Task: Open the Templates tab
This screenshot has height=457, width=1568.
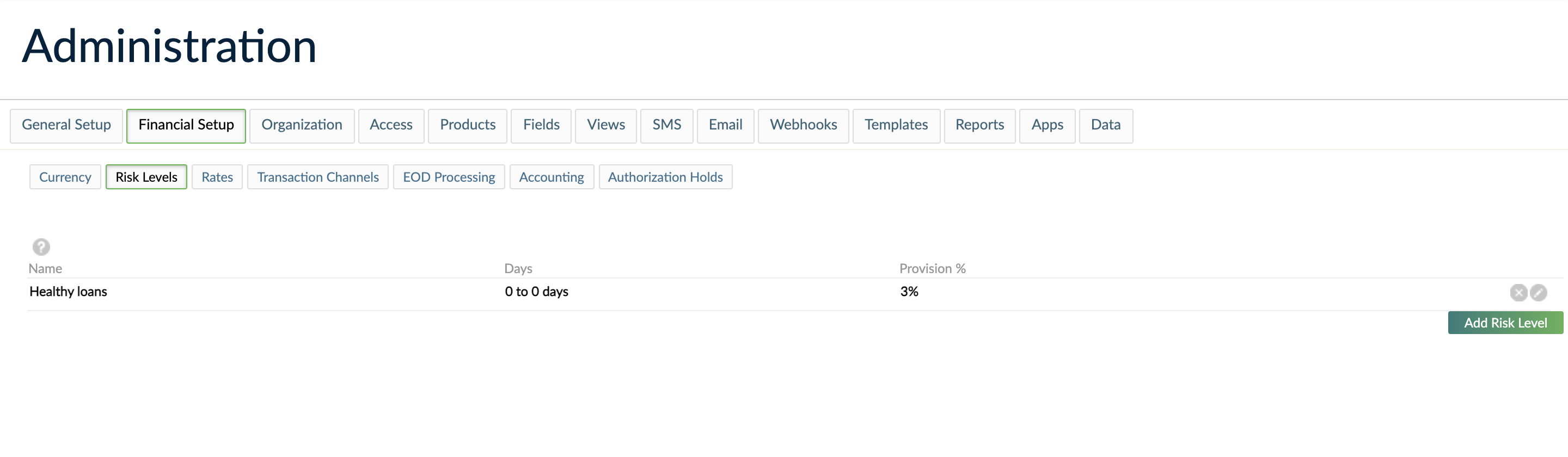Action: point(896,125)
